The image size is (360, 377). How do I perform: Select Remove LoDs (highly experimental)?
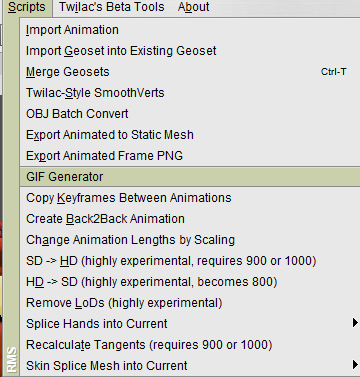(190, 303)
